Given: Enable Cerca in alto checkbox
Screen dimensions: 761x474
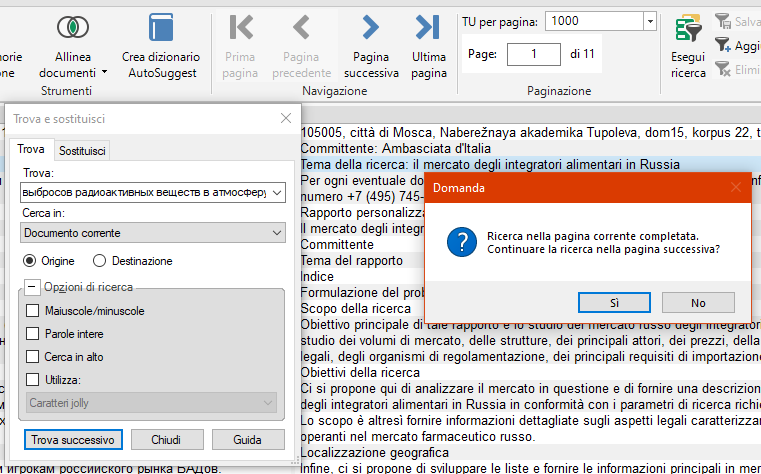Looking at the screenshot, I should click(33, 357).
